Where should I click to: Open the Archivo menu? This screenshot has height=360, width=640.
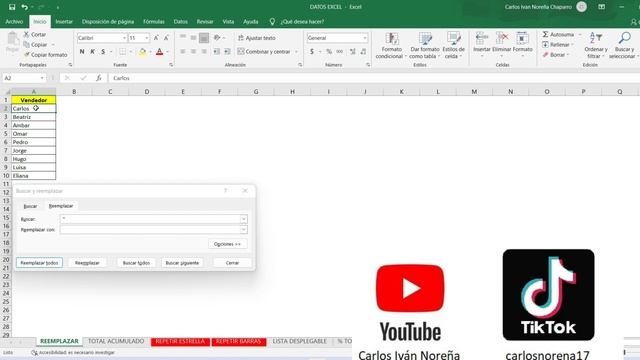coord(14,22)
